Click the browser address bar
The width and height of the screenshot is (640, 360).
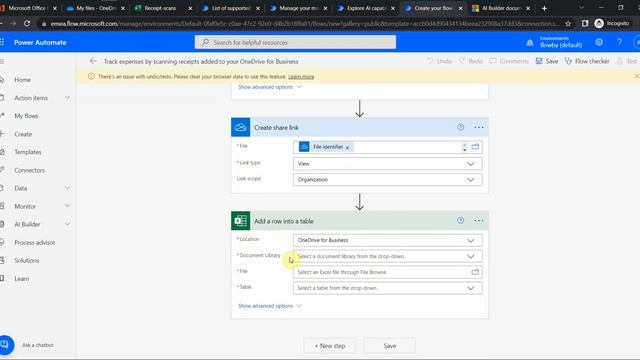304,24
